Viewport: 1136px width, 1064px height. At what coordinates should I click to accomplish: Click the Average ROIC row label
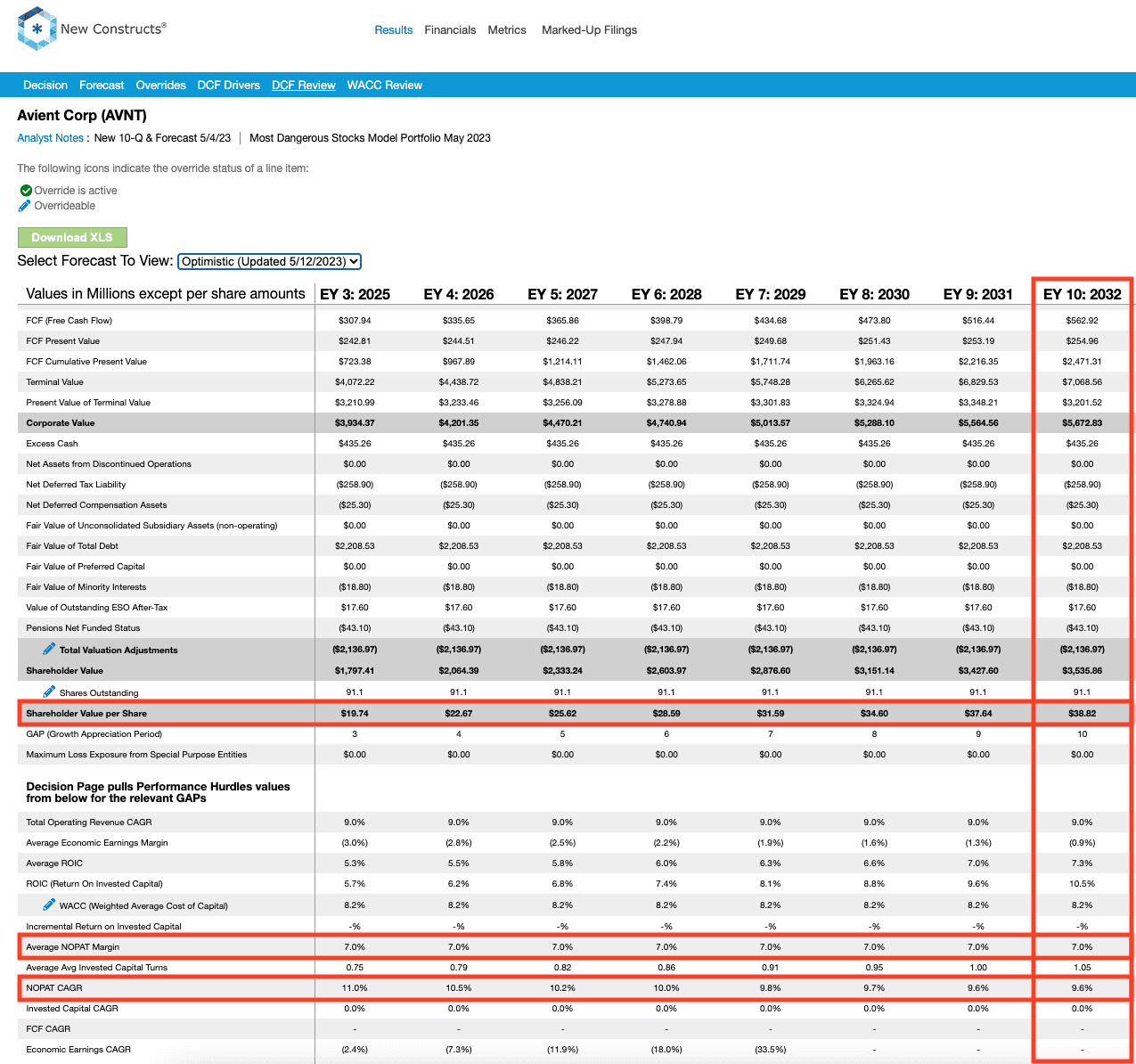coord(54,863)
